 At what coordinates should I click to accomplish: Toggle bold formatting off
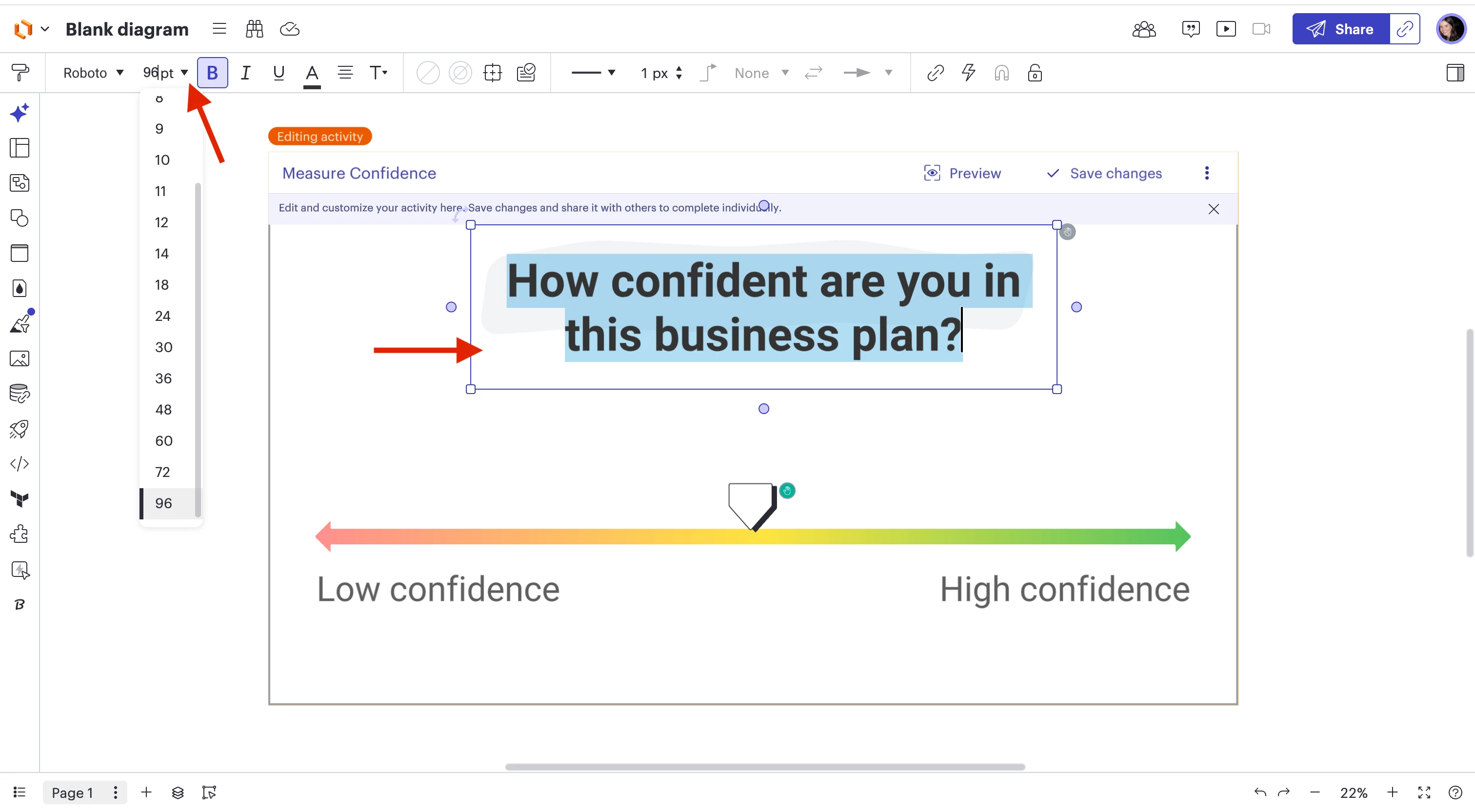212,73
